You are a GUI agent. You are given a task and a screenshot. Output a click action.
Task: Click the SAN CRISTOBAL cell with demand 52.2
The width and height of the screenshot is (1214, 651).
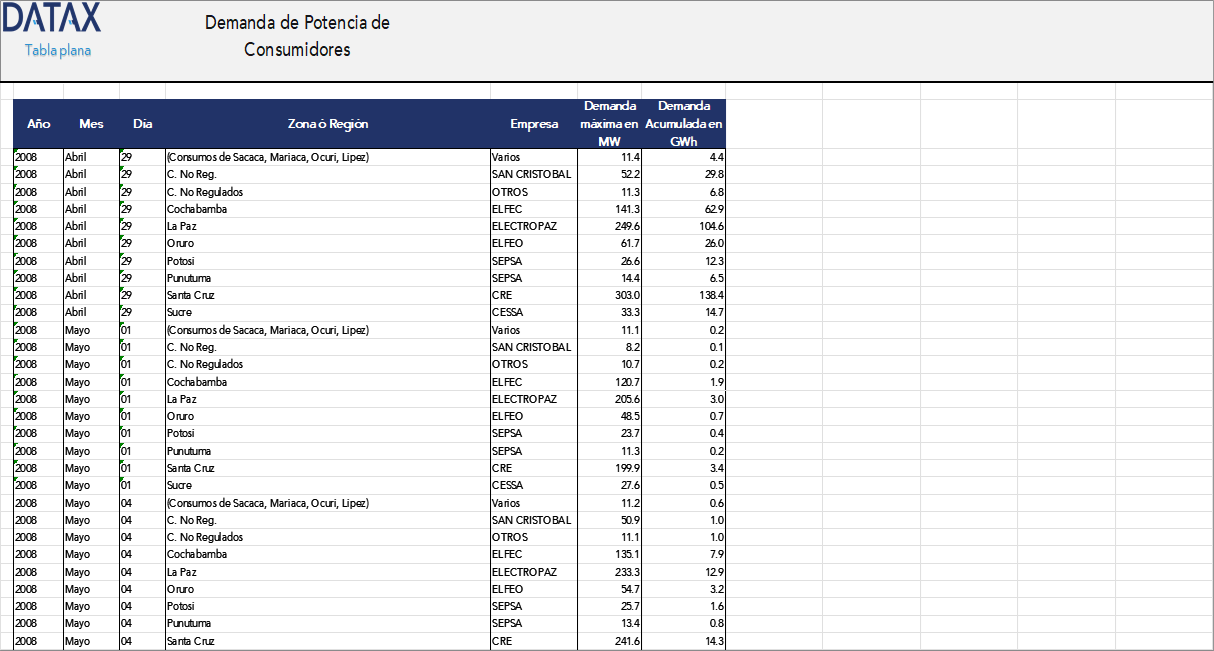click(534, 175)
